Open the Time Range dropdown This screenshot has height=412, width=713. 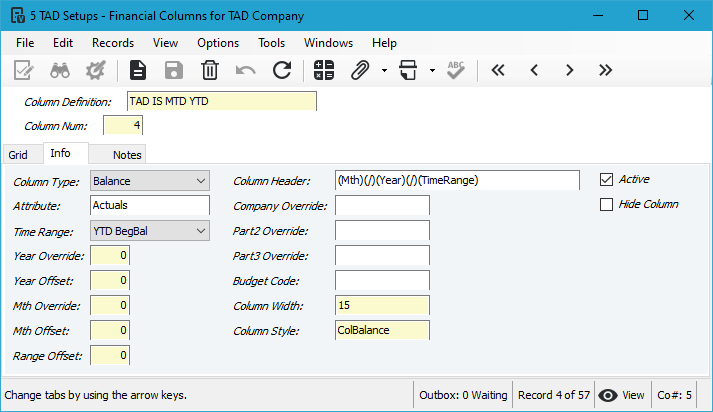coord(150,231)
